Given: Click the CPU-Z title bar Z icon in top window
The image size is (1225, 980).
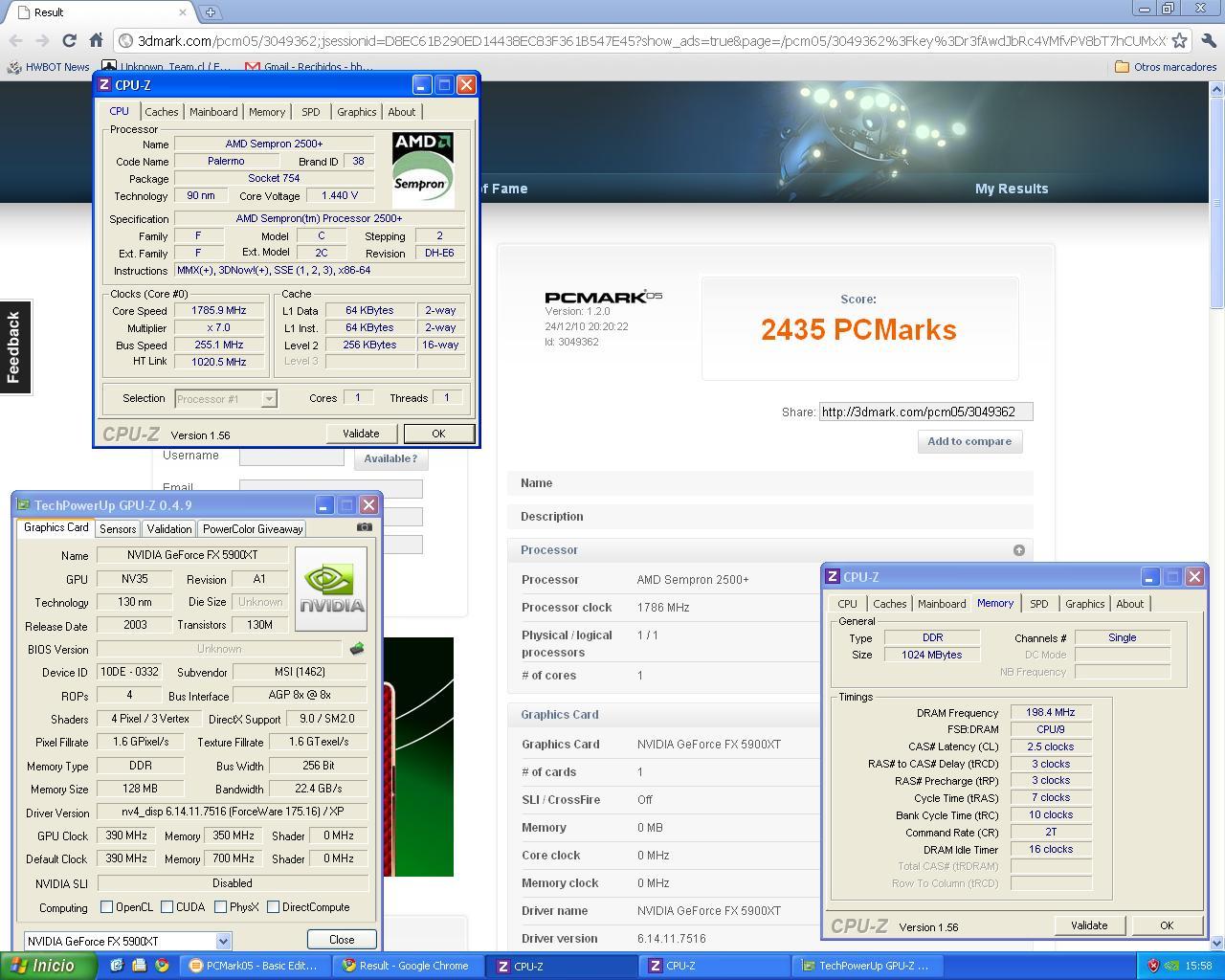Looking at the screenshot, I should point(104,84).
